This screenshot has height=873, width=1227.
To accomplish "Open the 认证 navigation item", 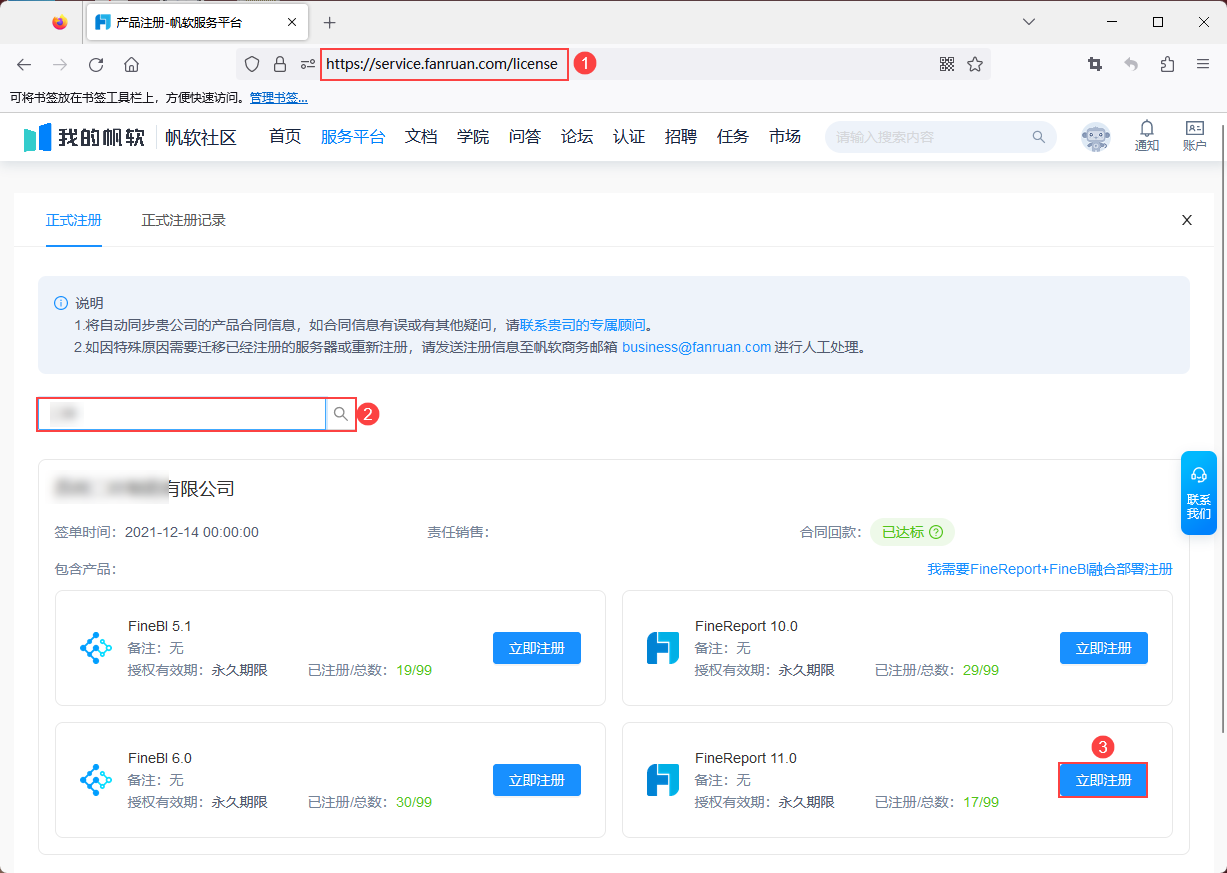I will pyautogui.click(x=629, y=137).
